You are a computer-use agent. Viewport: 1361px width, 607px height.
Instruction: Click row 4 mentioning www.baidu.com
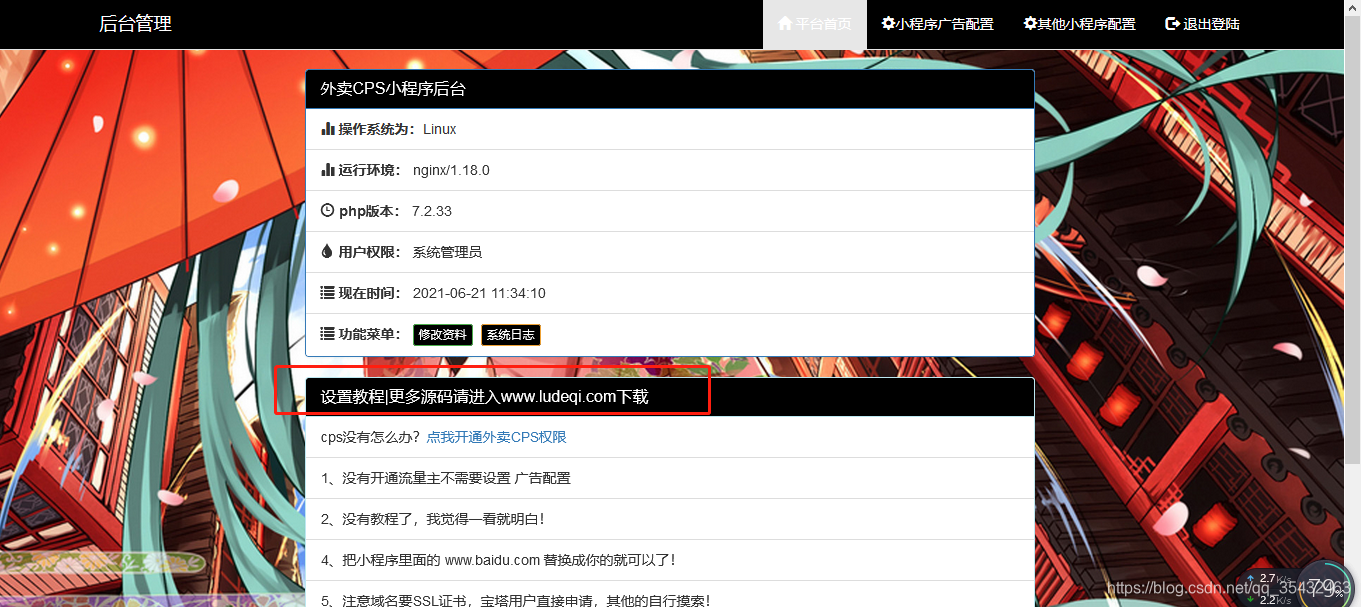[670, 560]
